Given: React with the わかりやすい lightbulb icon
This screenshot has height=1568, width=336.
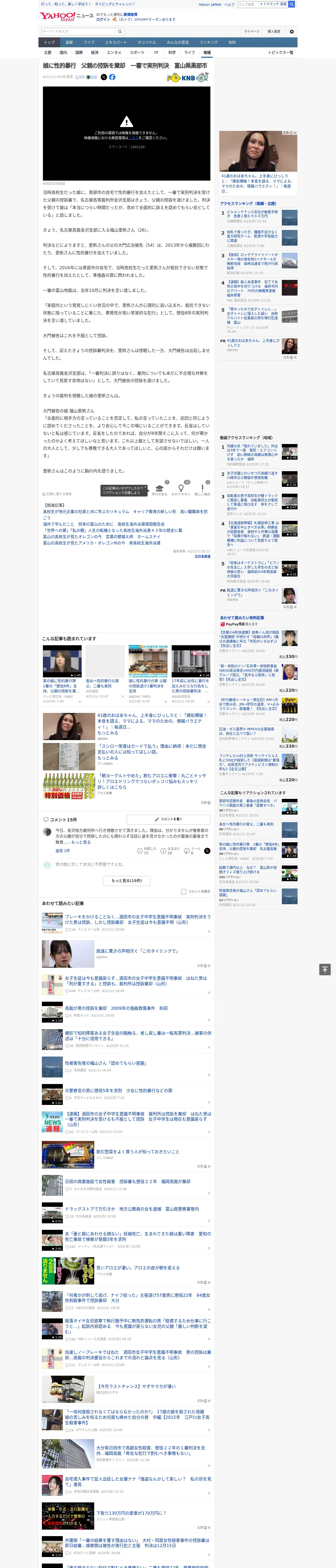Looking at the screenshot, I should pos(181,489).
